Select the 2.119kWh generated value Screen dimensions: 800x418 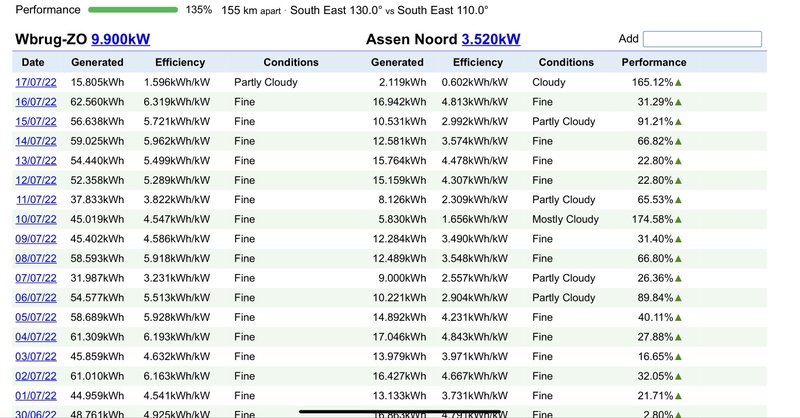[x=402, y=82]
